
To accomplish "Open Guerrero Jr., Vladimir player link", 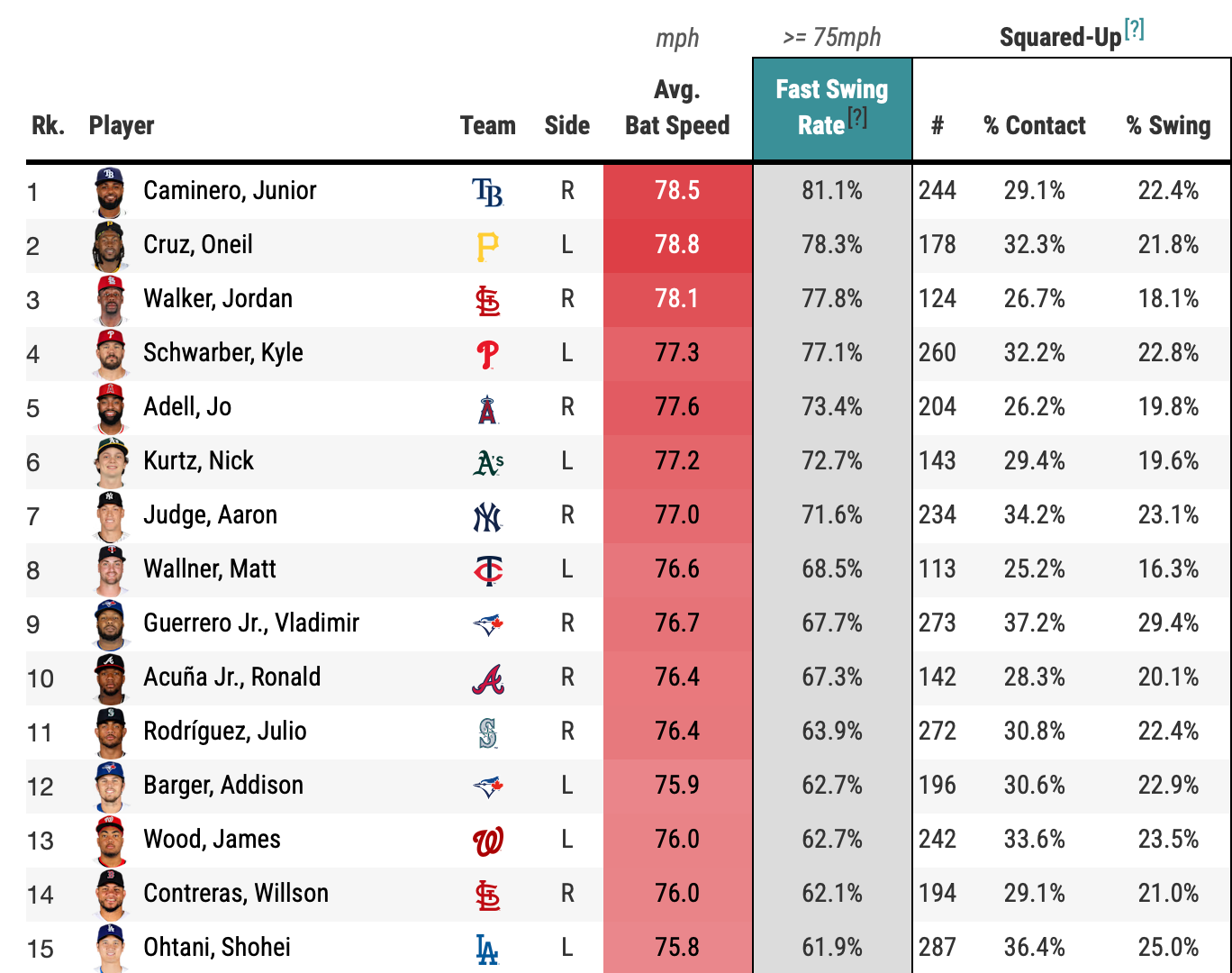I will click(251, 623).
